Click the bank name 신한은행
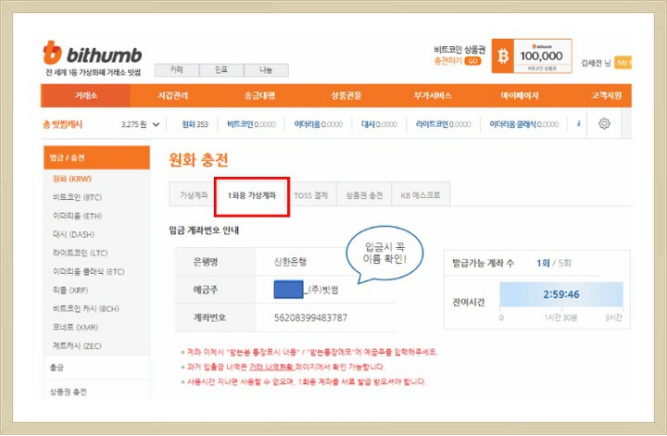Screen dimensions: 667x436 (x=290, y=262)
